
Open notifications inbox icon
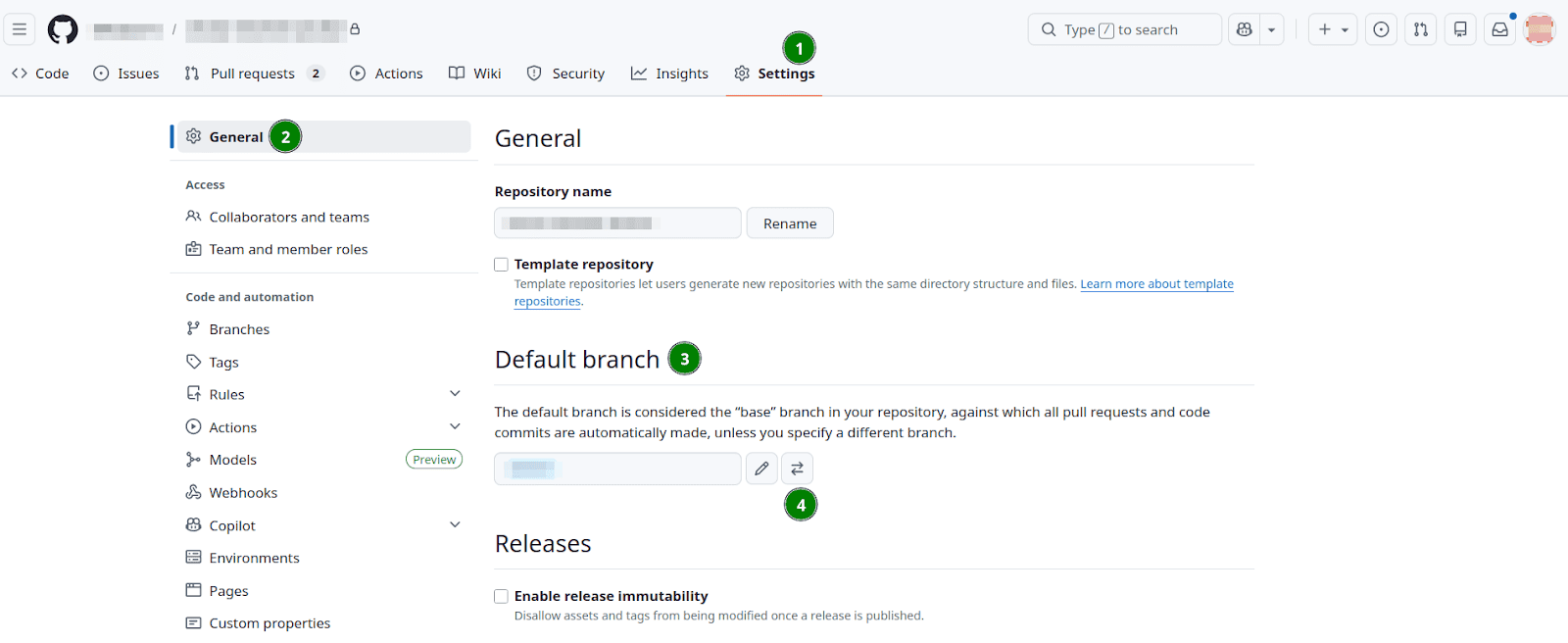click(1500, 29)
